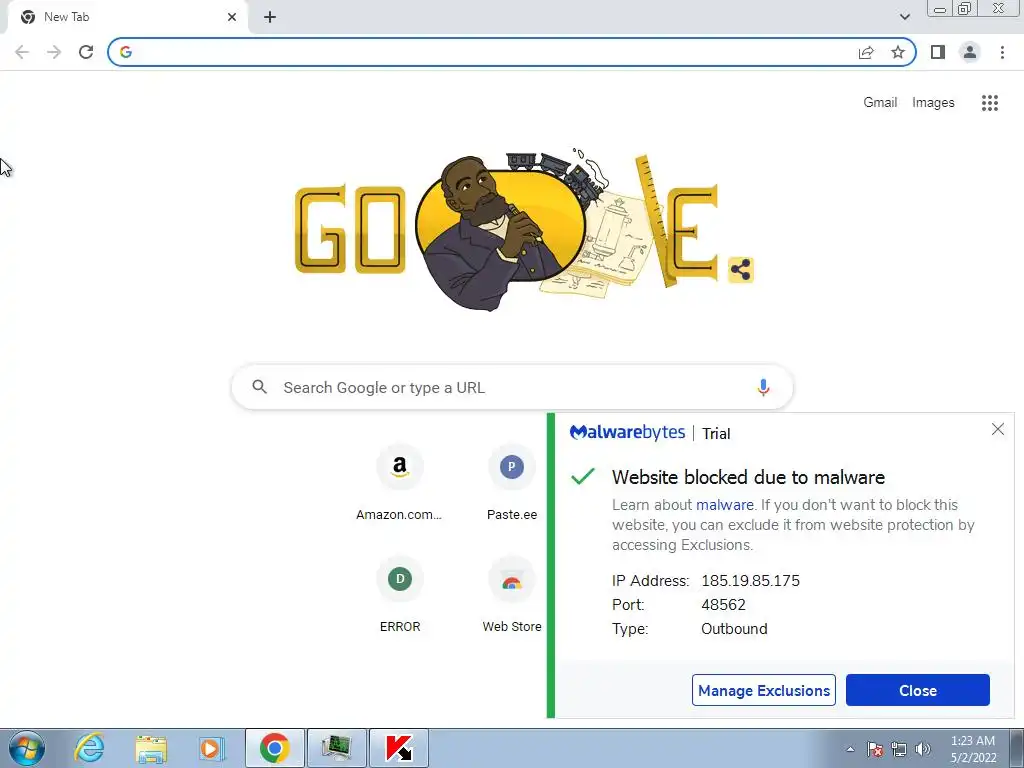Open the side panel icon

click(x=938, y=52)
